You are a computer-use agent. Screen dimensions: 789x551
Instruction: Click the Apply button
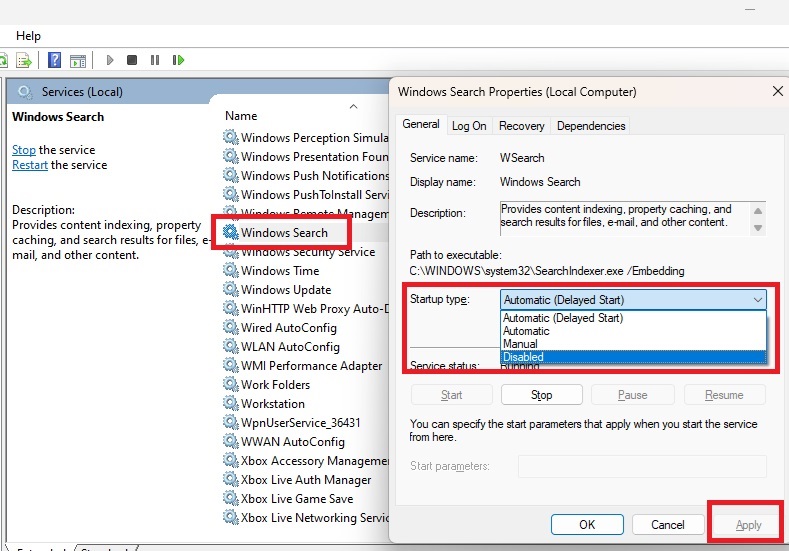[748, 525]
